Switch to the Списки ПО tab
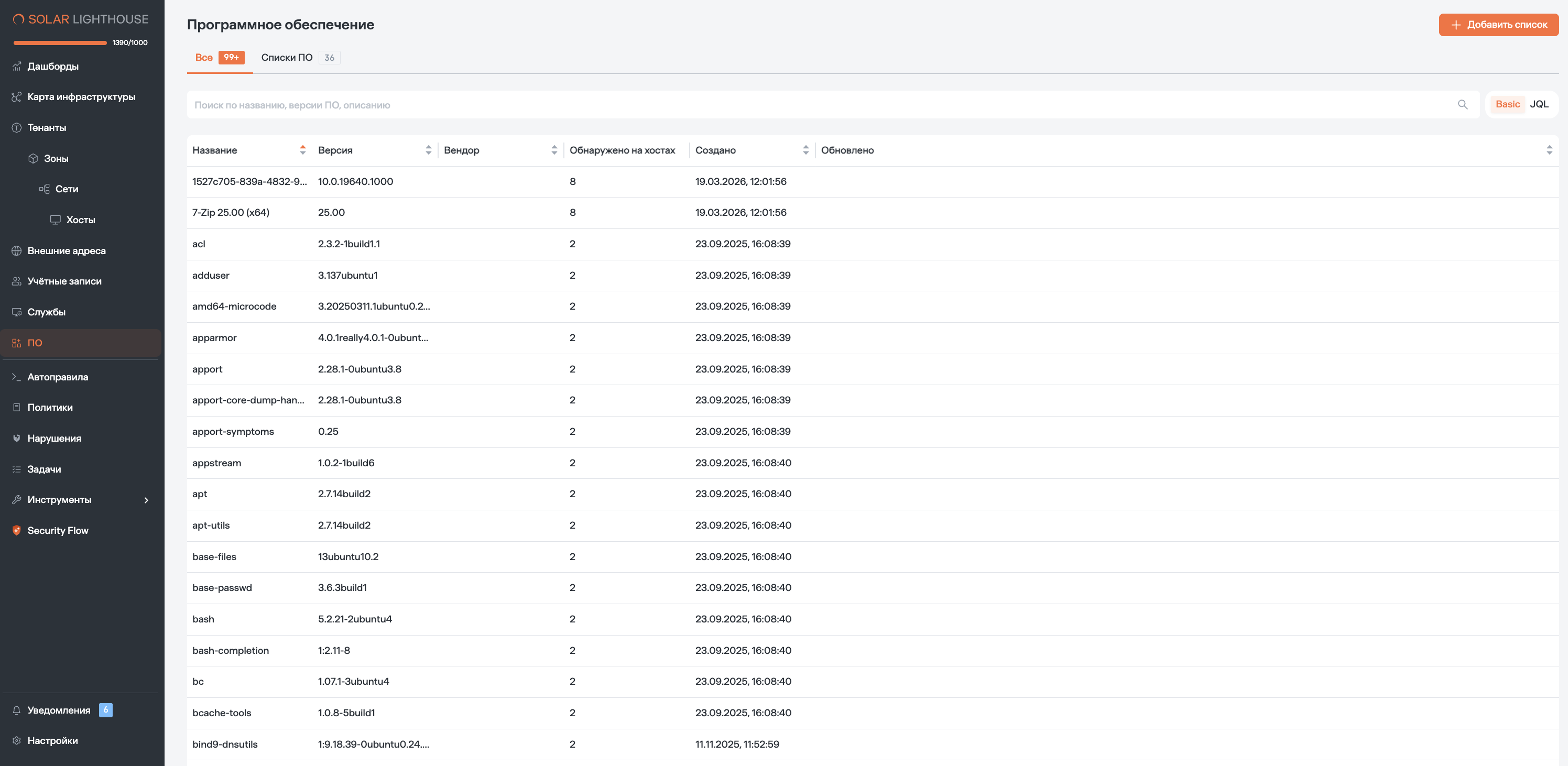The height and width of the screenshot is (766, 1568). point(301,58)
